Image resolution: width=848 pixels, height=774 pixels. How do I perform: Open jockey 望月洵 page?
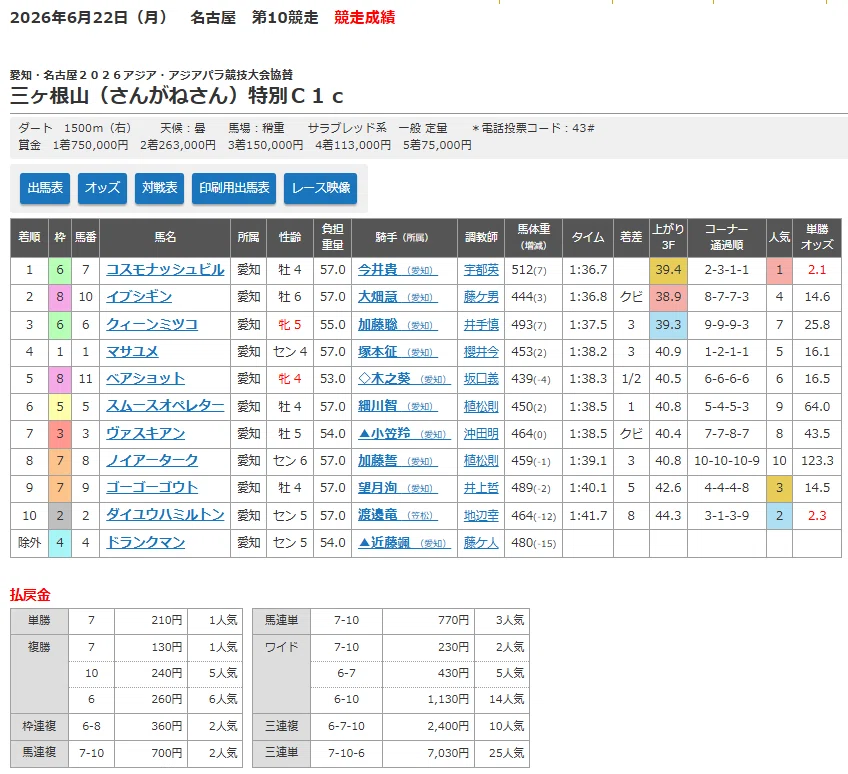pyautogui.click(x=398, y=488)
